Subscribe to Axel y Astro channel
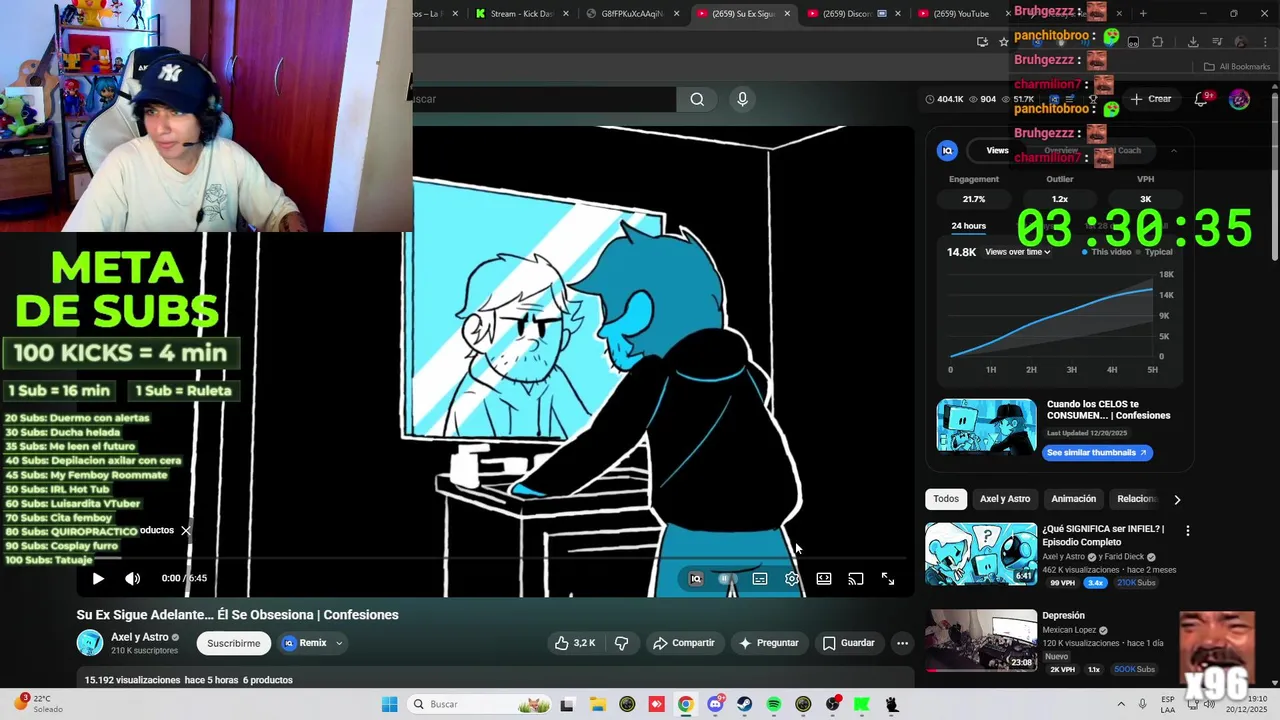Image resolution: width=1280 pixels, height=720 pixels. tap(234, 643)
